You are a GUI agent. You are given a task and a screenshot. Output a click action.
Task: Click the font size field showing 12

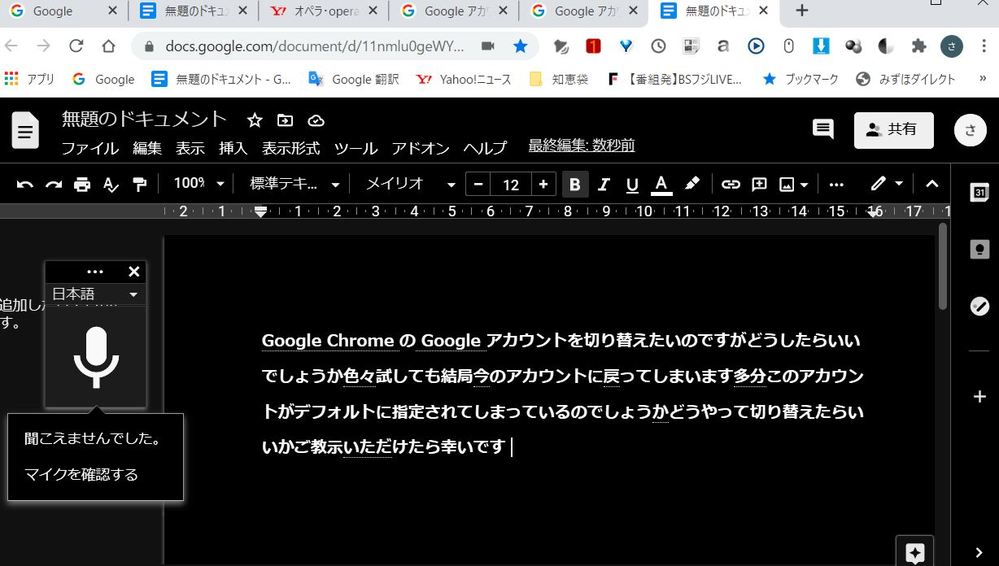click(511, 185)
